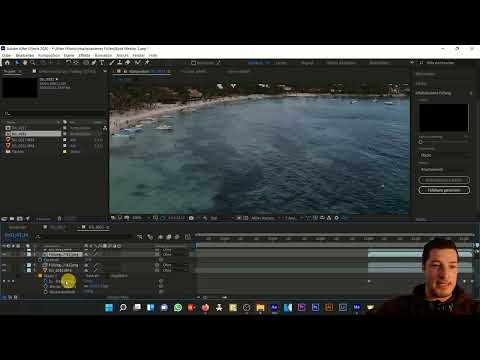Viewport: 480px width, 360px height.
Task: Click the graph editor icon in the timeline header
Action: [188, 237]
